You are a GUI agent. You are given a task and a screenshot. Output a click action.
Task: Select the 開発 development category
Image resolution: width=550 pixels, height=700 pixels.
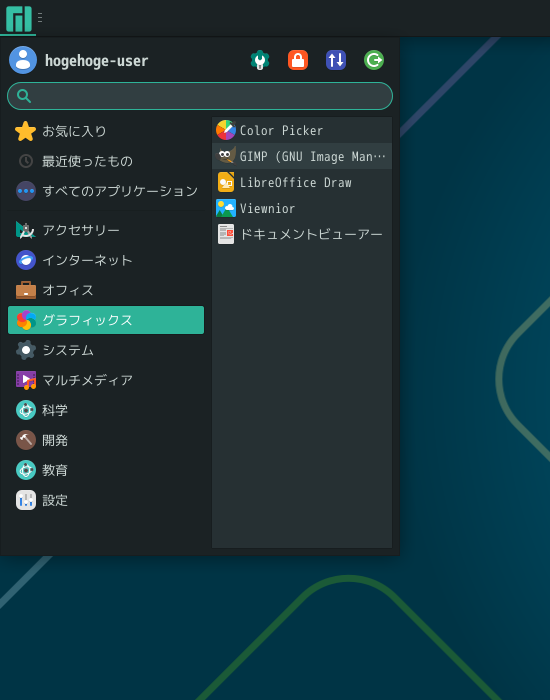click(106, 441)
